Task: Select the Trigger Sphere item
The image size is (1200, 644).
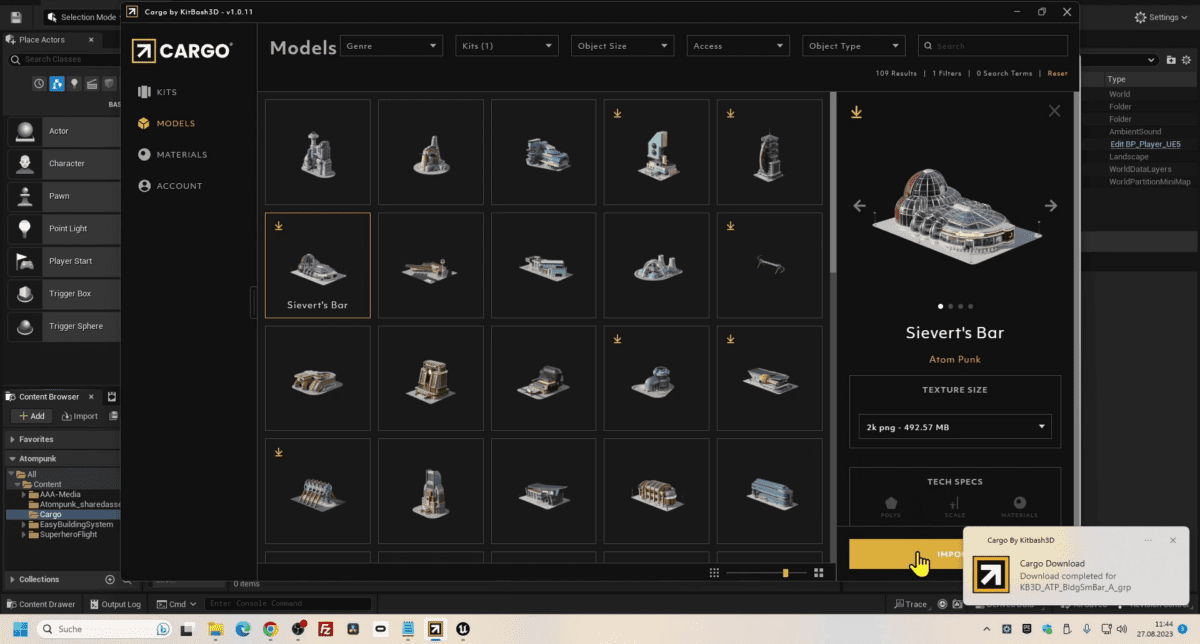Action: tap(64, 326)
